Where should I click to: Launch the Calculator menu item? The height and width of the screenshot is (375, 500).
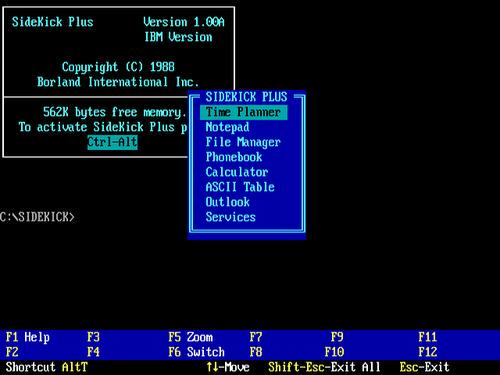[x=237, y=172]
